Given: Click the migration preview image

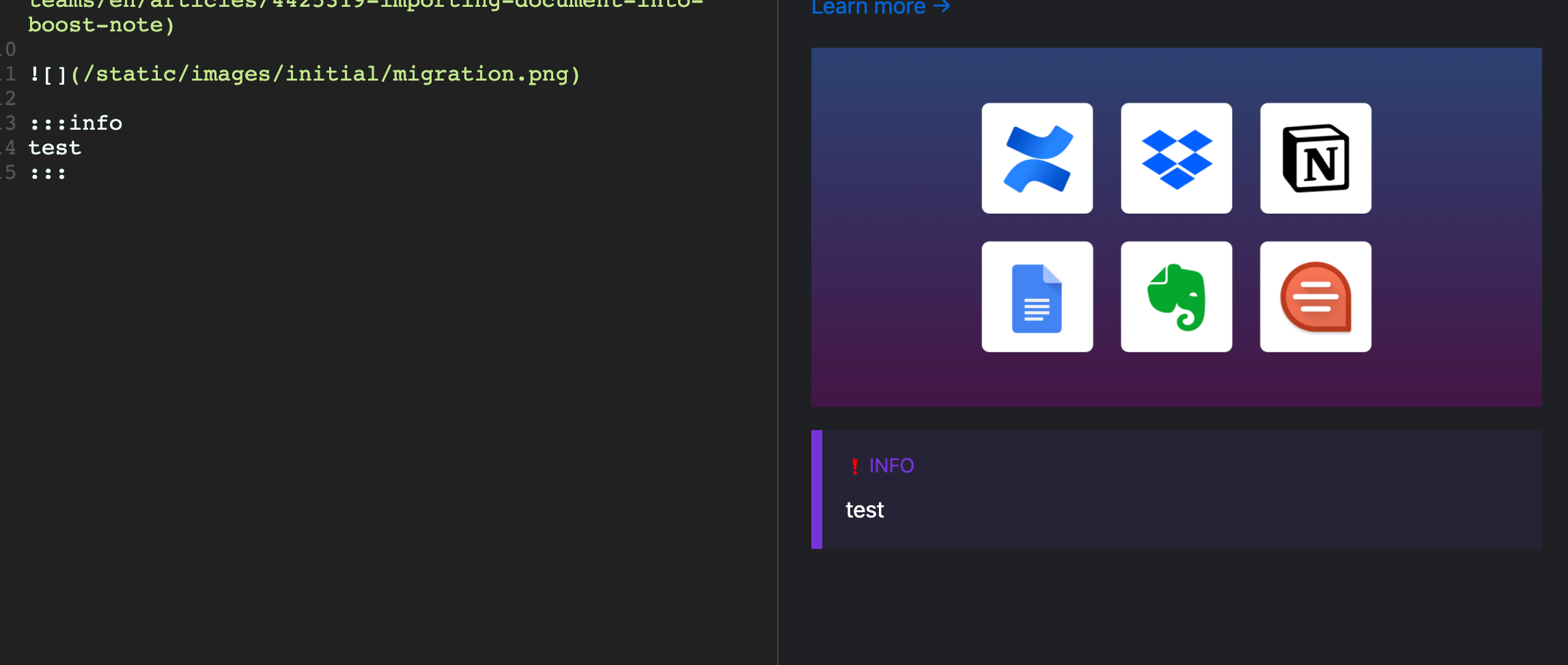Looking at the screenshot, I should point(1176,227).
